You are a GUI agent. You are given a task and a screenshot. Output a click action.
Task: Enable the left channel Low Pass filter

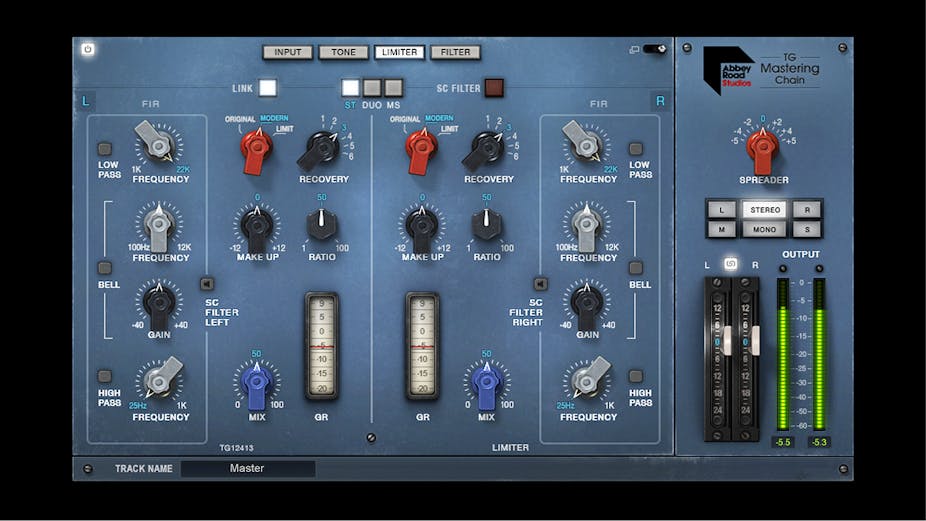(104, 149)
